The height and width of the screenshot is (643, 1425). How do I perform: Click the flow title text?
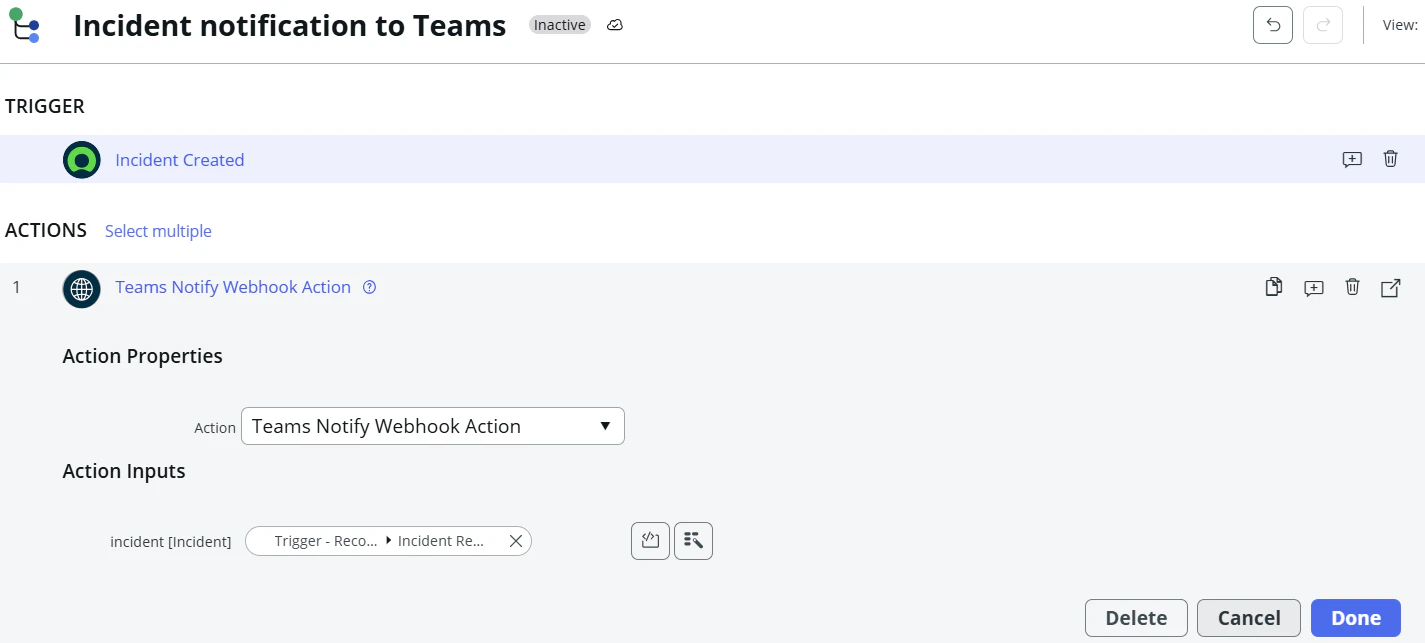(x=290, y=25)
